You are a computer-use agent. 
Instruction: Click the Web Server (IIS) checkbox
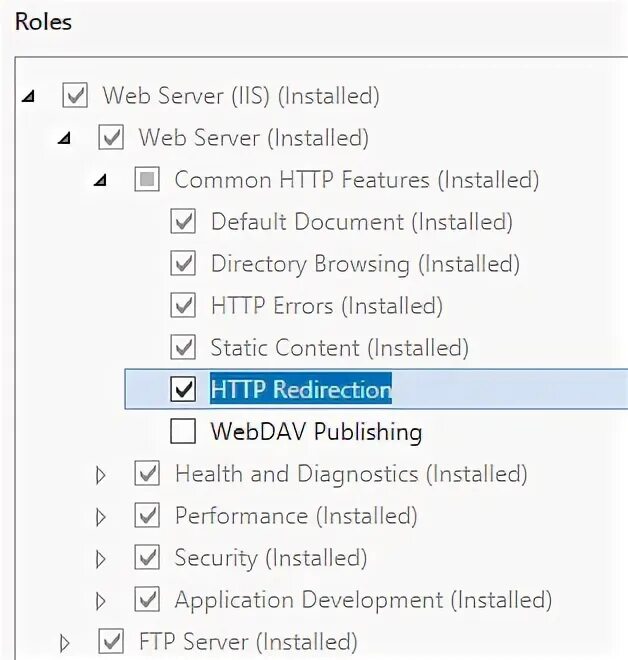point(75,95)
